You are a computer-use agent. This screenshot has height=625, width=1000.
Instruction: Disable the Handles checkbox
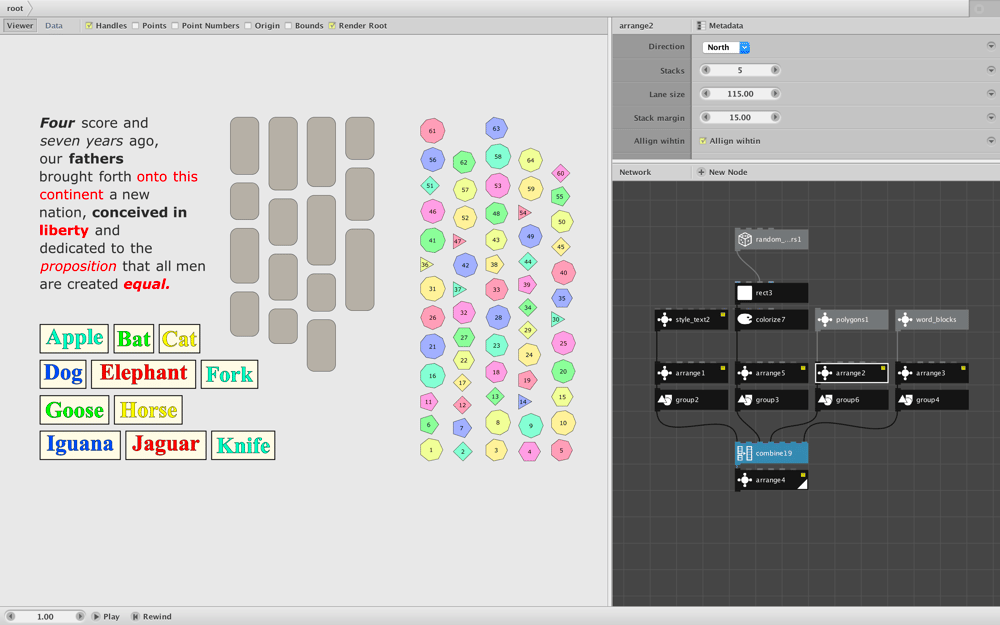click(x=89, y=26)
